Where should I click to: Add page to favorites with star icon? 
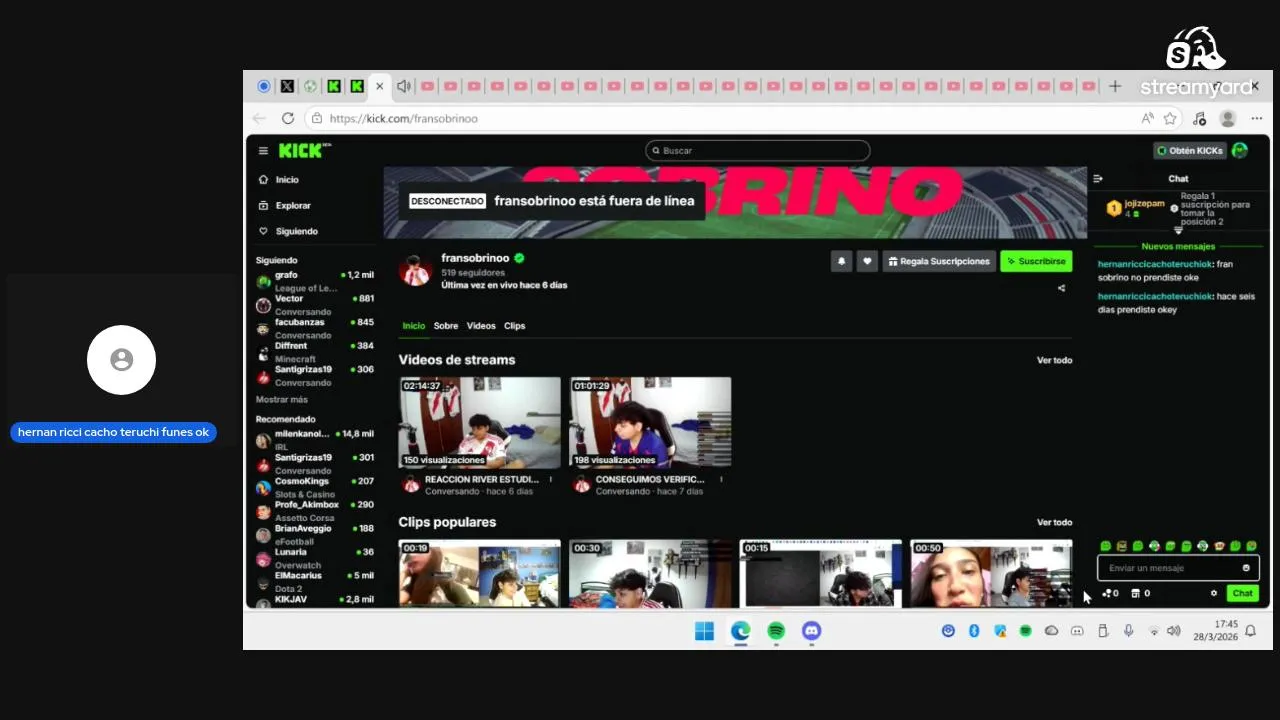(x=1170, y=118)
